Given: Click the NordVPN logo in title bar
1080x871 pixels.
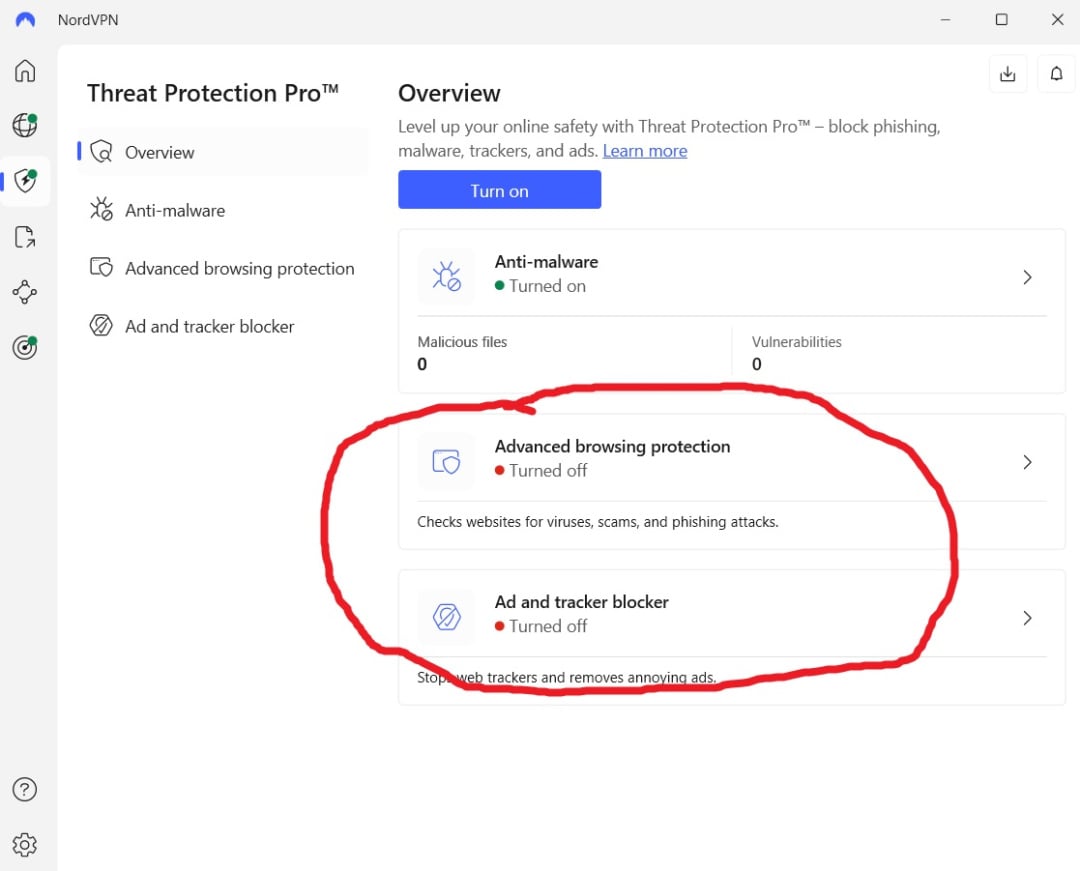Looking at the screenshot, I should click(x=25, y=19).
